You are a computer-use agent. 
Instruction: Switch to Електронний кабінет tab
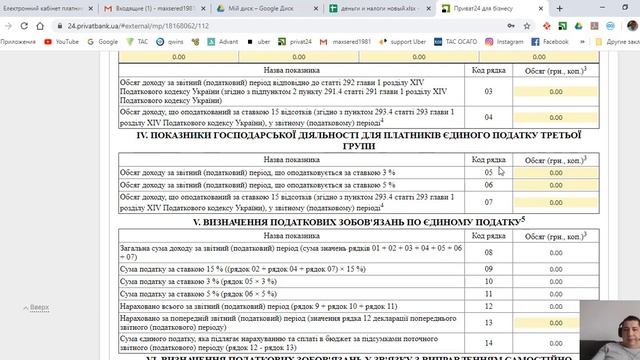point(48,8)
